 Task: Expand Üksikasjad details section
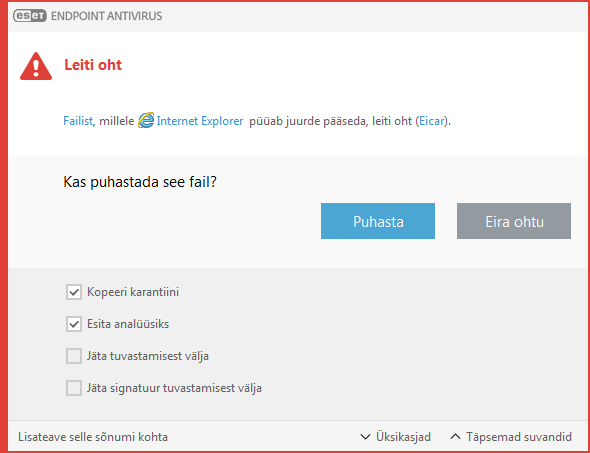[395, 437]
